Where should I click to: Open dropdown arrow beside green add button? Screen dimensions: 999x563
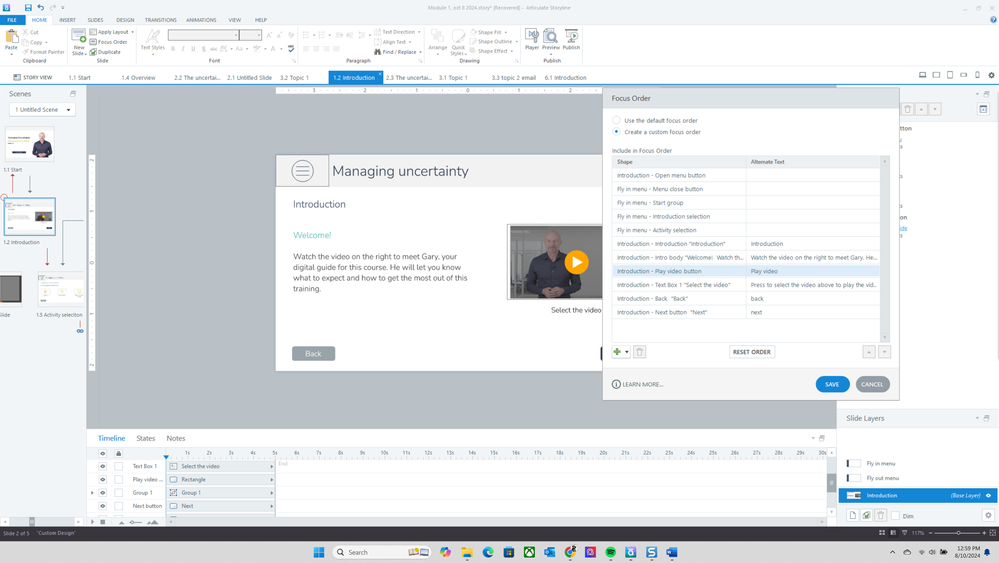(x=627, y=352)
